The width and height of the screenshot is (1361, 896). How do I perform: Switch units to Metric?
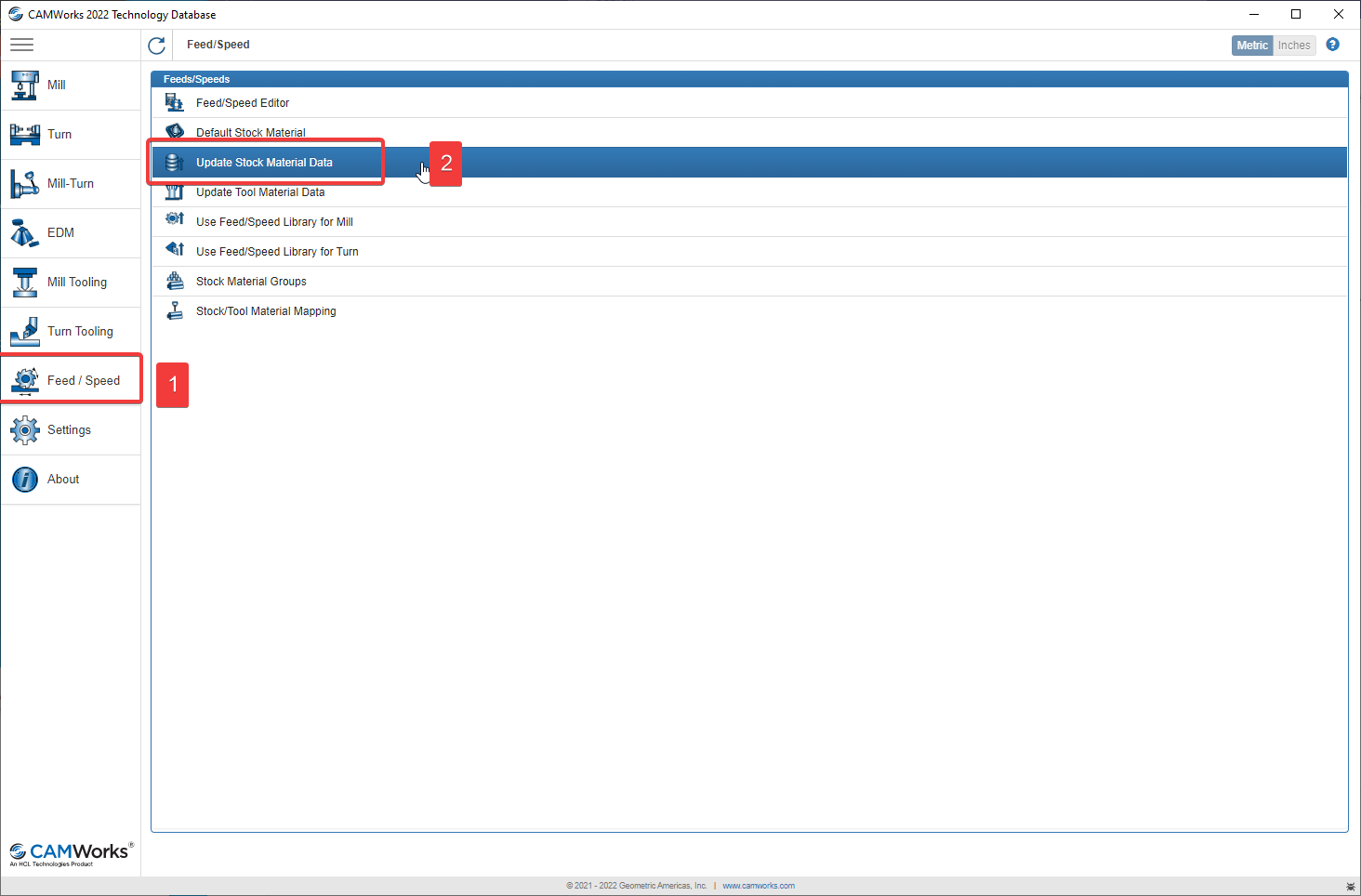point(1252,46)
